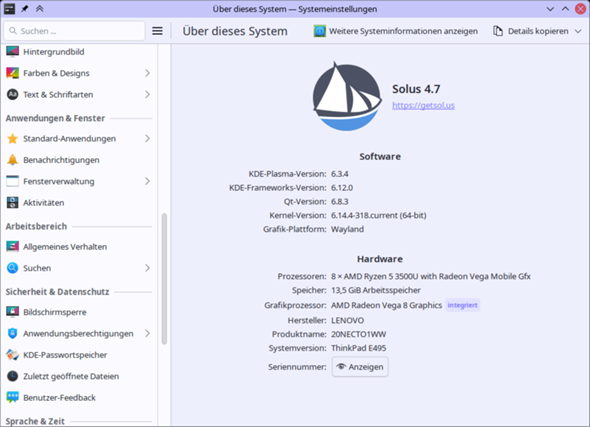The image size is (590, 427).
Task: Click the keep-above double arrow icon
Action: (x=40, y=9)
